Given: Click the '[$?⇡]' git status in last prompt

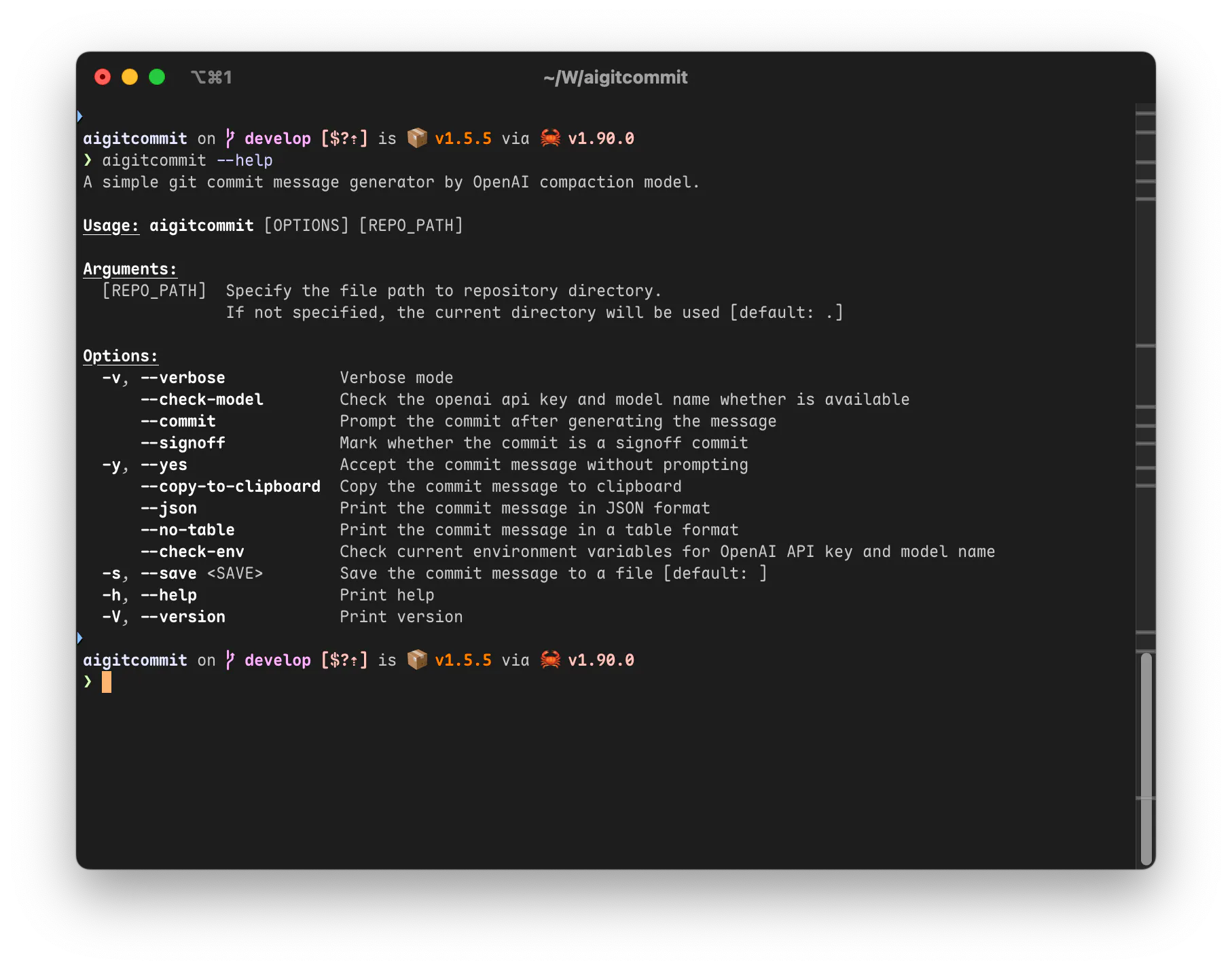Looking at the screenshot, I should tap(344, 660).
